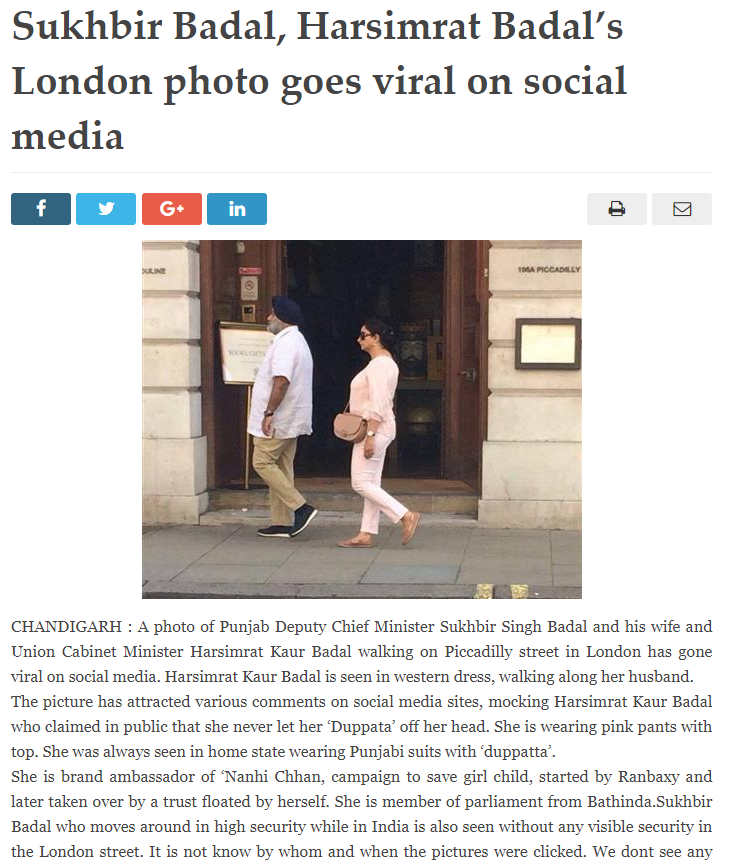Screen dimensions: 741x863
Task: Click the framed plaque on the right pillar
Action: point(548,344)
